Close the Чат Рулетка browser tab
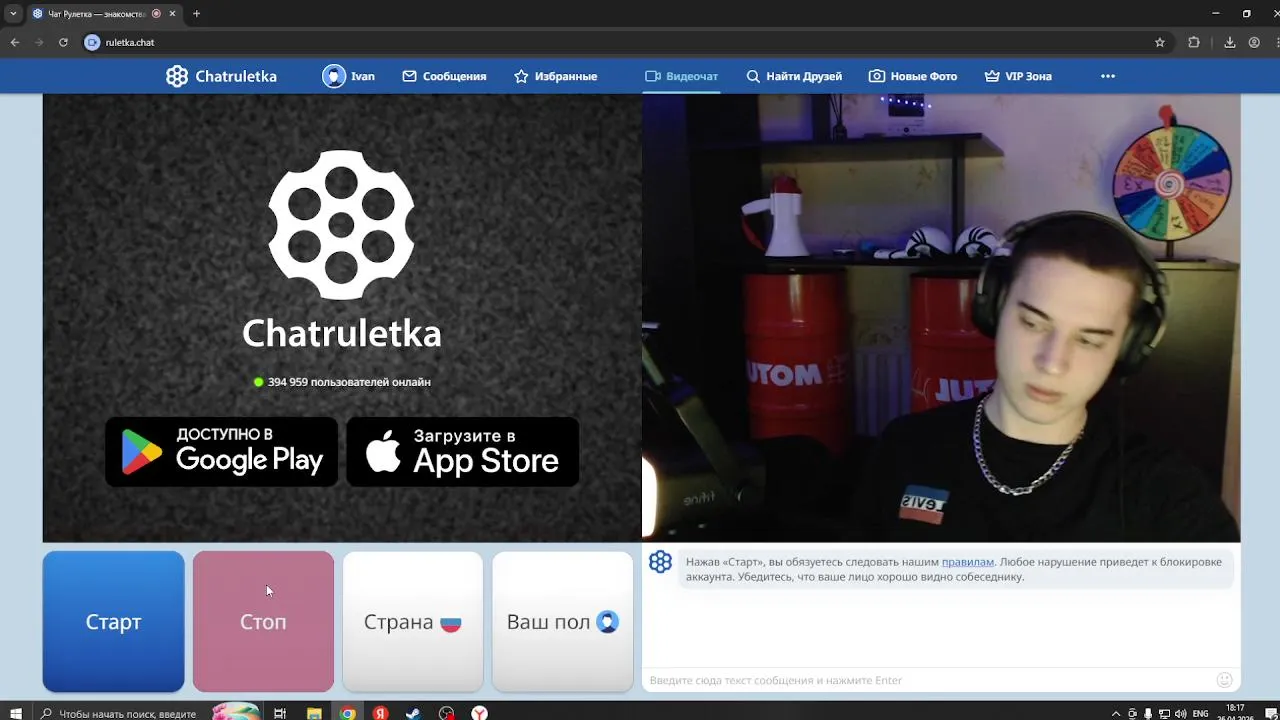The image size is (1280, 720). [173, 14]
